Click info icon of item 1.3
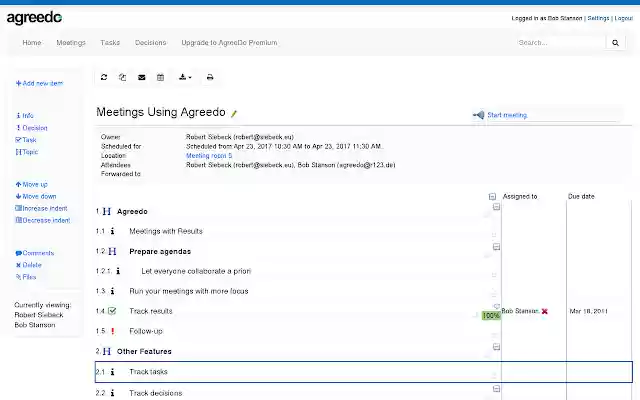This screenshot has width=640, height=400. 112,291
